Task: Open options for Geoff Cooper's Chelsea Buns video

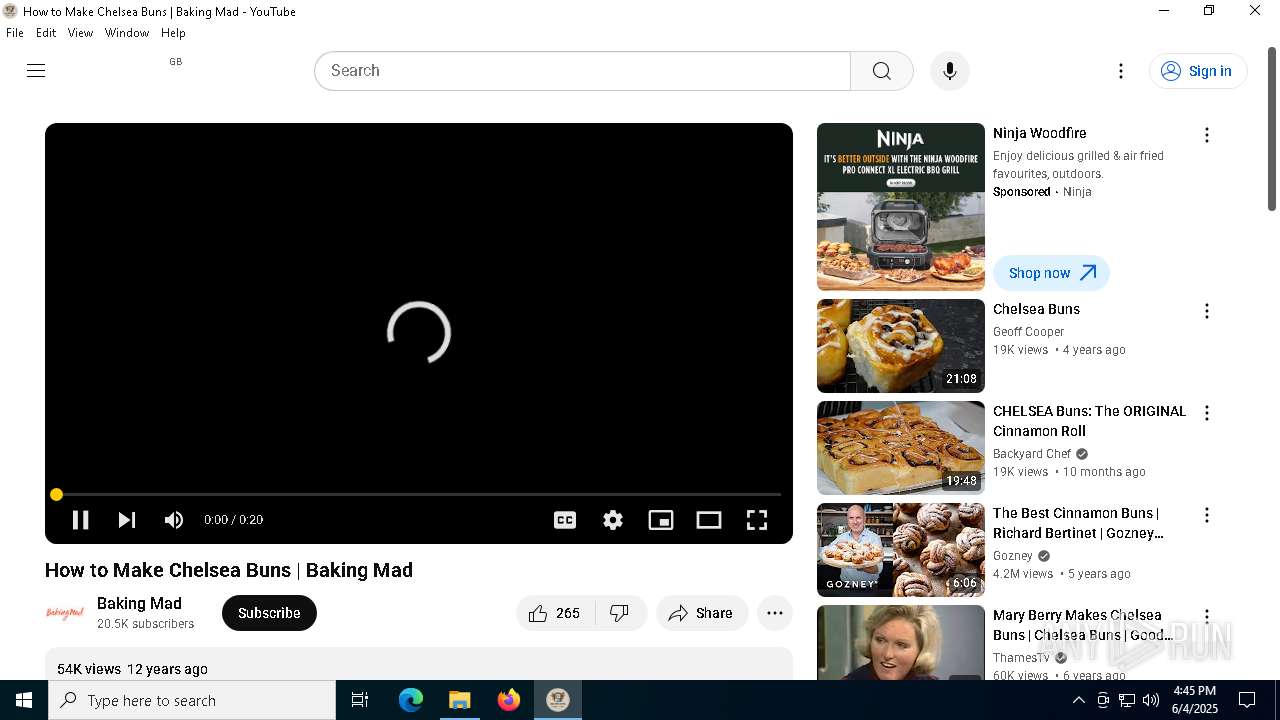Action: (x=1207, y=311)
